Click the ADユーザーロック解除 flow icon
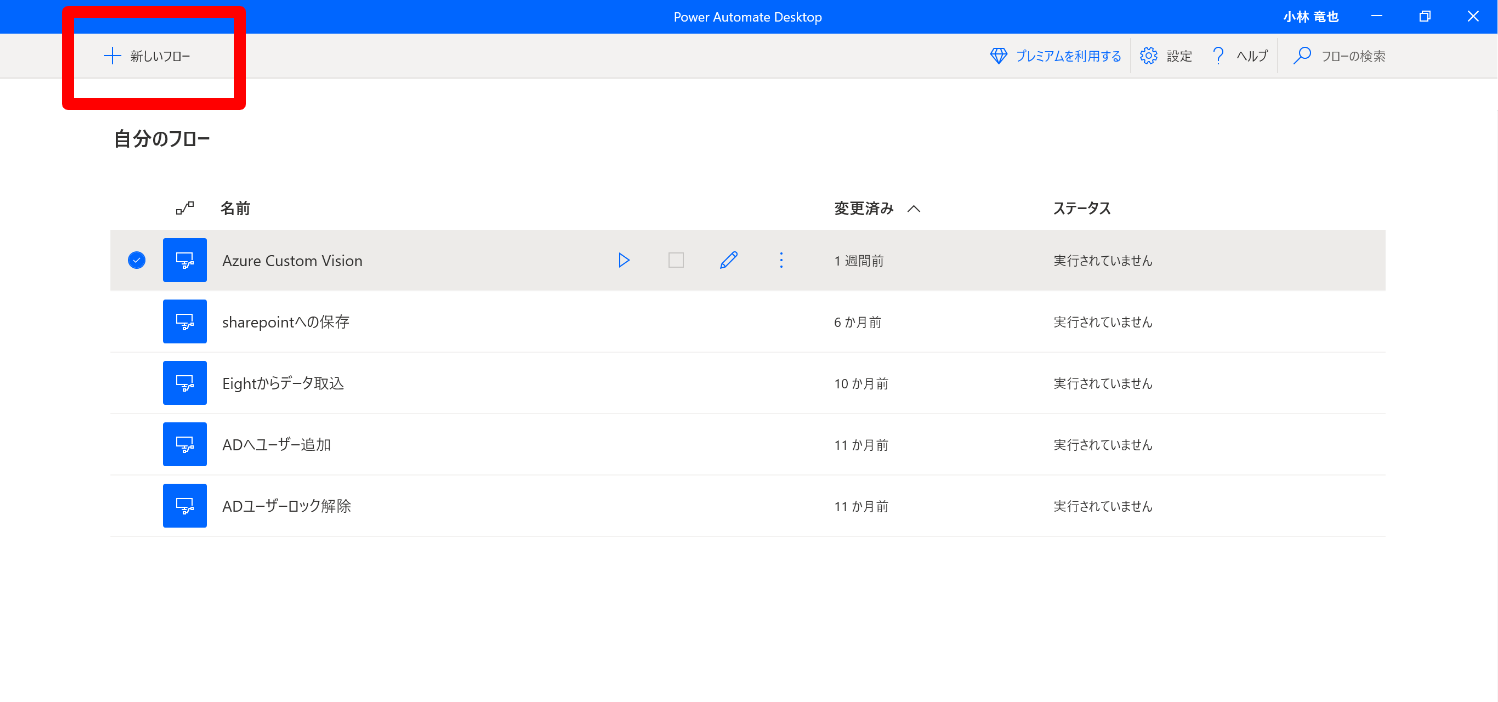This screenshot has height=702, width=1498. click(185, 506)
